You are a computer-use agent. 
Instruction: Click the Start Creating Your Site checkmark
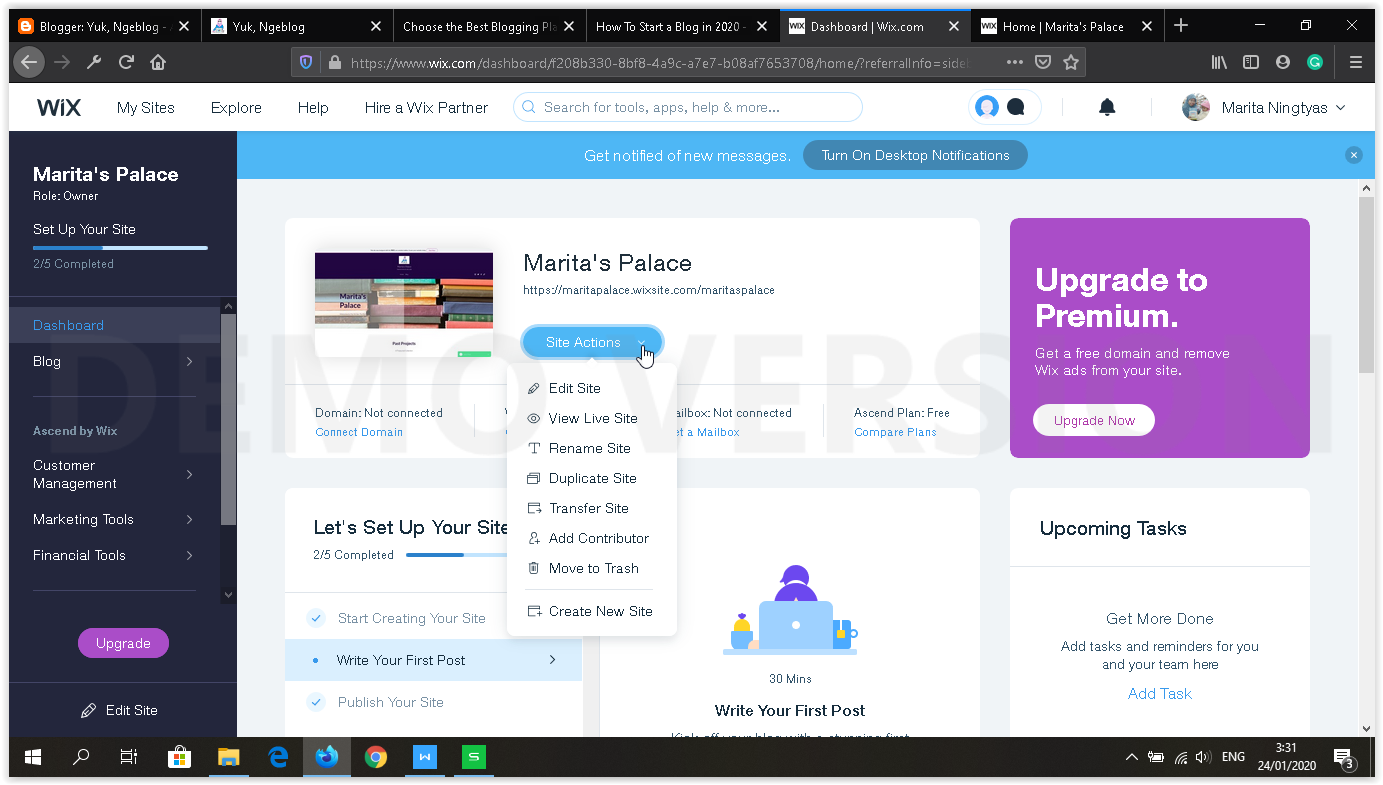(x=316, y=618)
